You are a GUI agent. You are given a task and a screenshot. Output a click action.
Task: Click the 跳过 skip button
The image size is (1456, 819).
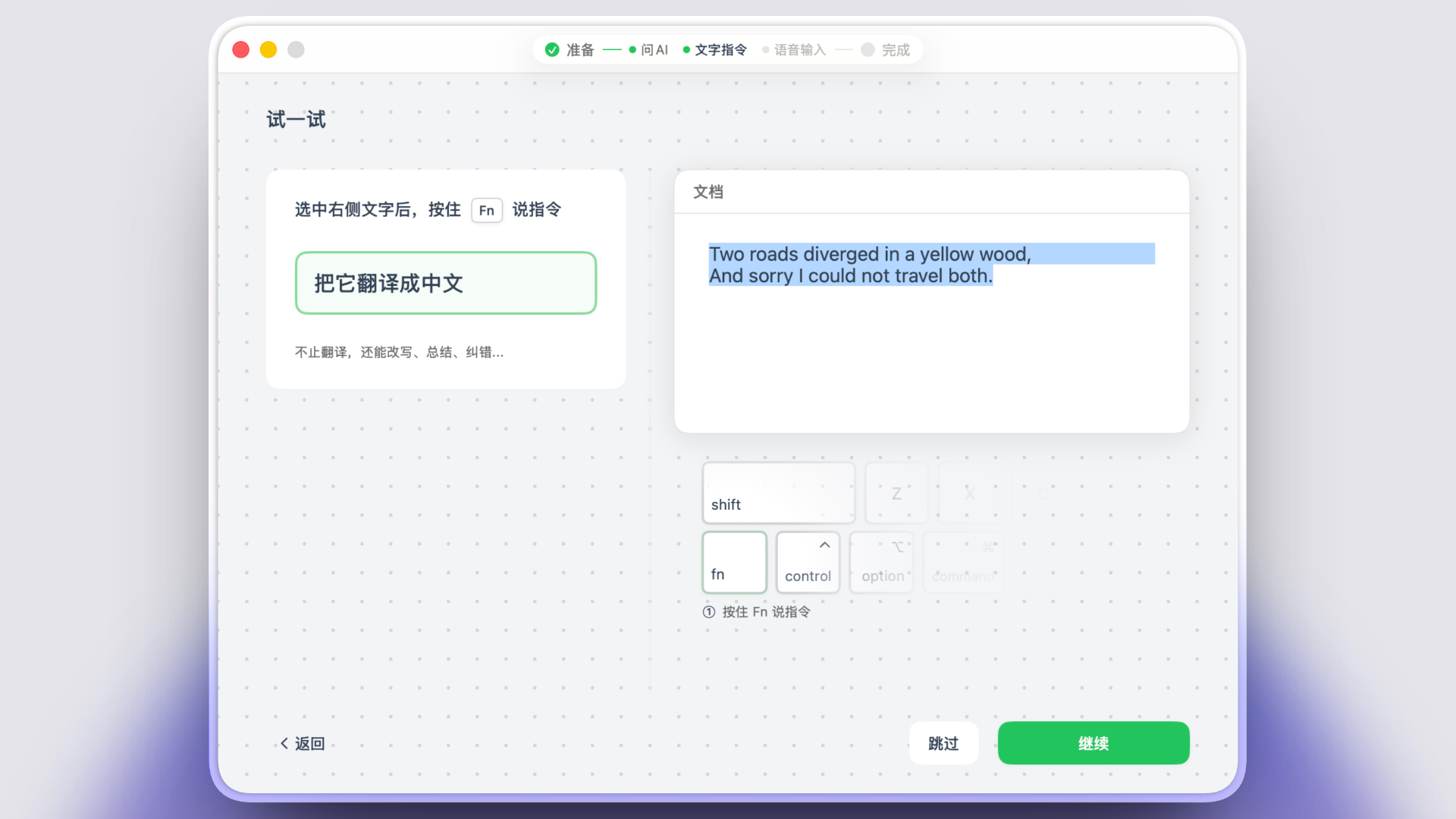point(943,743)
